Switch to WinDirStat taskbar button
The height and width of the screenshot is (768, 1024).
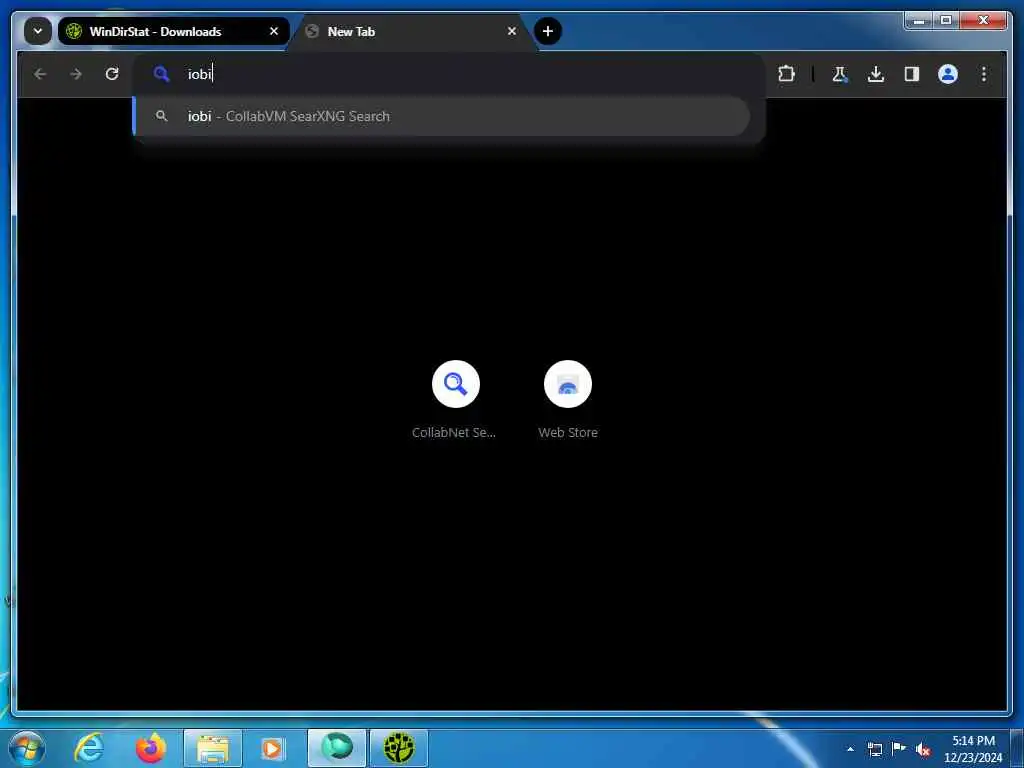point(399,748)
